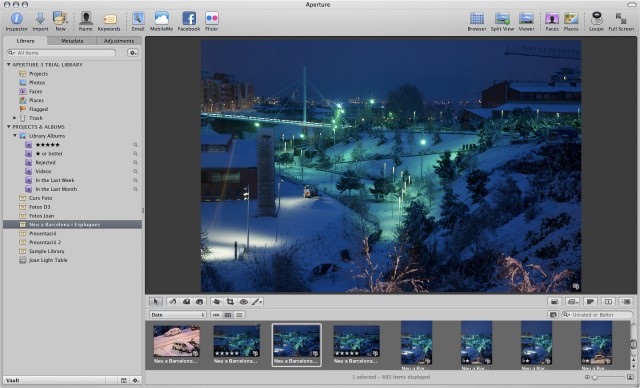Collapse the Projects & Albums section
Image resolution: width=640 pixels, height=388 pixels.
(x=8, y=127)
